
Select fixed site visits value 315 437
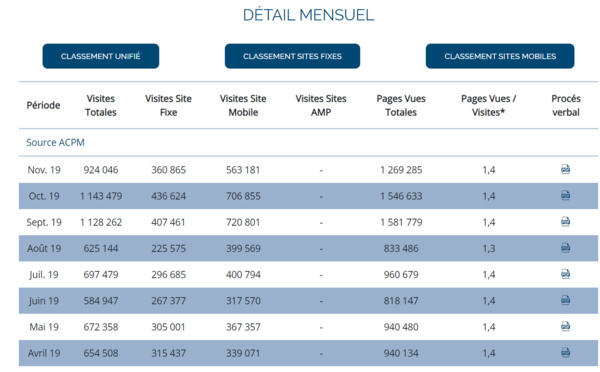click(x=168, y=353)
